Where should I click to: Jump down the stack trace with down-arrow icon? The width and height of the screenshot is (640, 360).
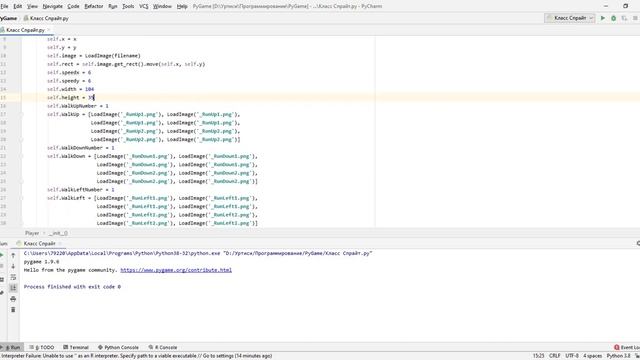(13, 266)
